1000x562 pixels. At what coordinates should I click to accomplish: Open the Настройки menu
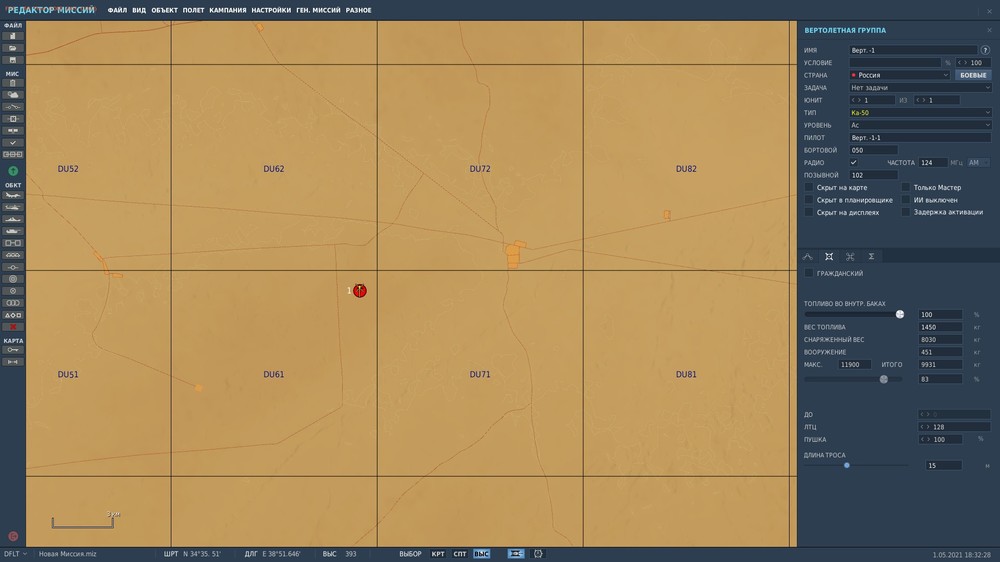[271, 10]
